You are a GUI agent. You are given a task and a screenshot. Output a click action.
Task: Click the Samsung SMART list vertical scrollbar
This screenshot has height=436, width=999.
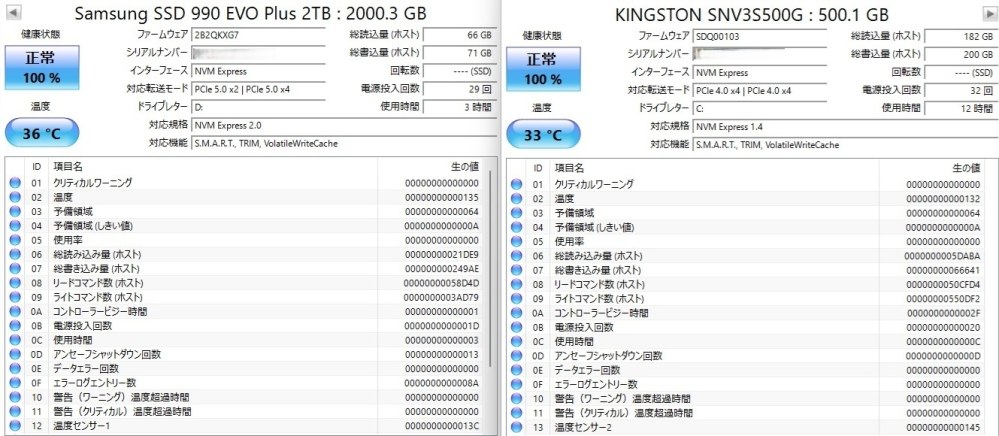click(x=490, y=268)
